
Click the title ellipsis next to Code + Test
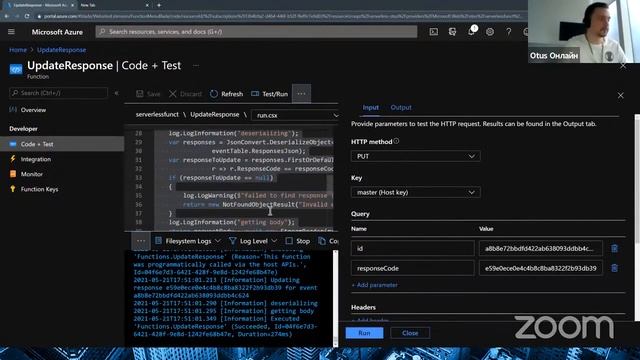click(196, 65)
